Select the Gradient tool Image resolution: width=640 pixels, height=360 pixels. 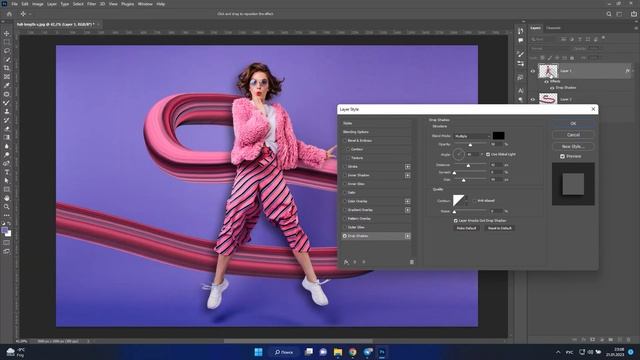click(7, 138)
